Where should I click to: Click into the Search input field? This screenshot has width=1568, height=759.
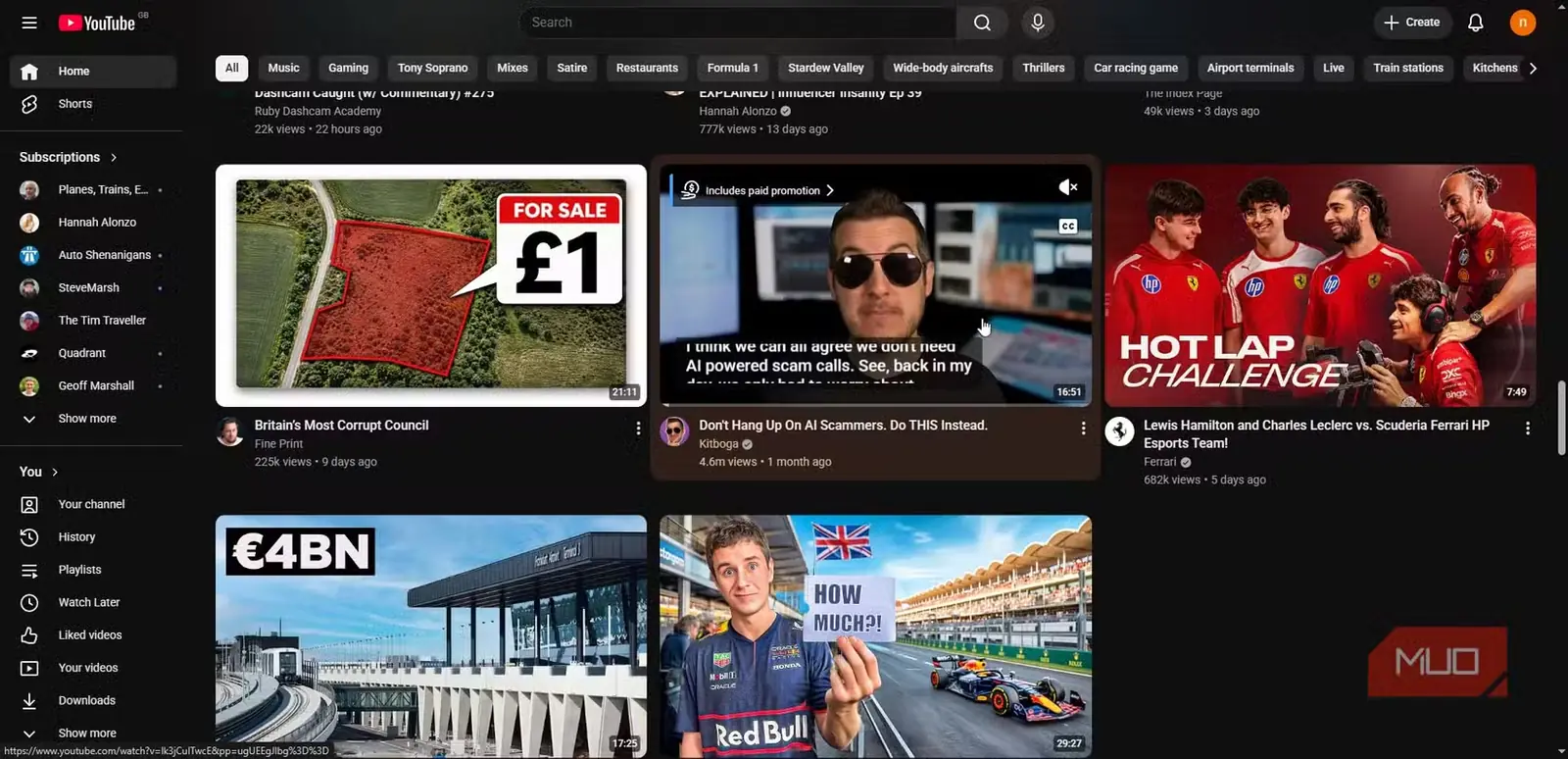[738, 23]
